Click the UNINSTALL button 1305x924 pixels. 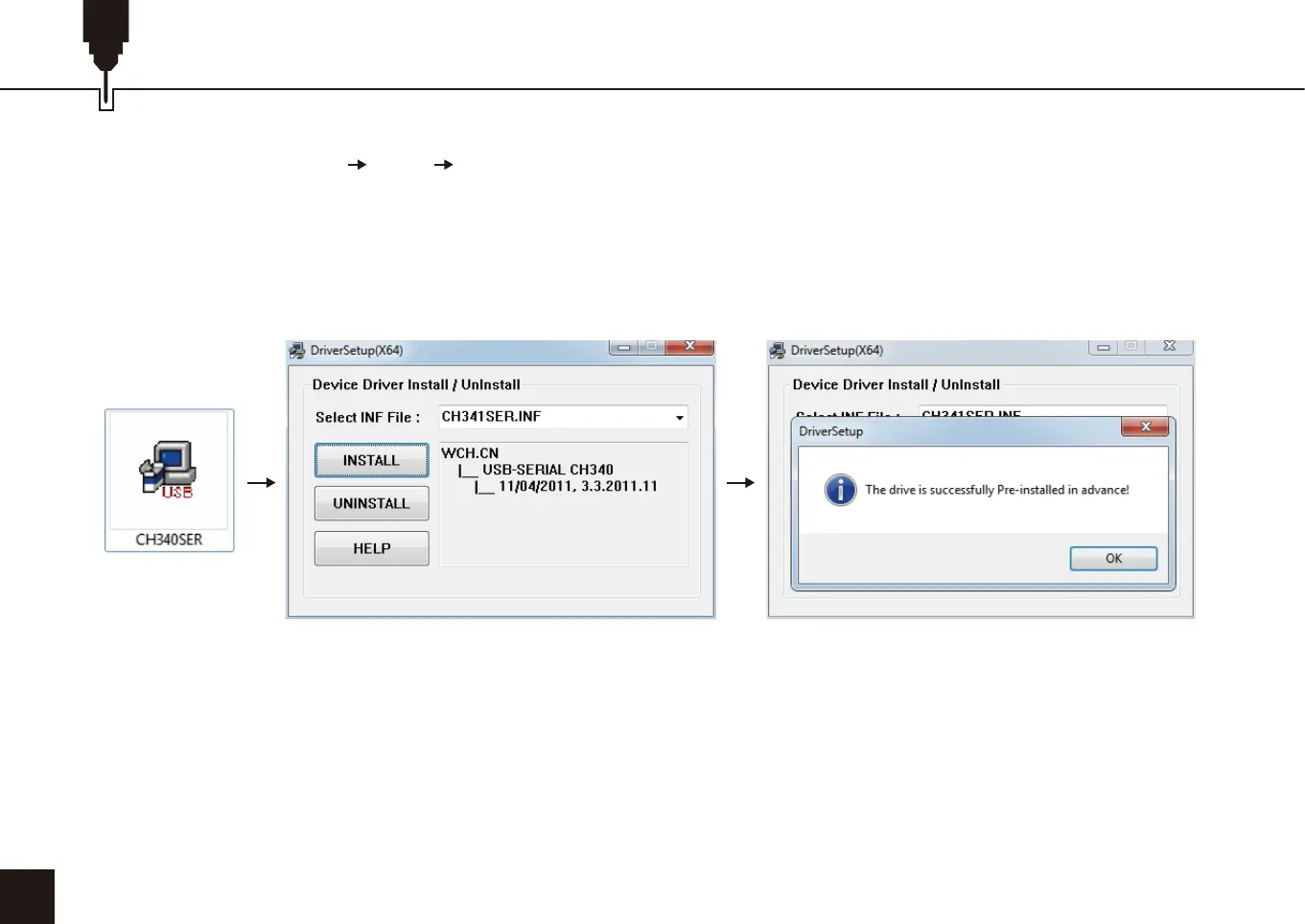pos(371,503)
